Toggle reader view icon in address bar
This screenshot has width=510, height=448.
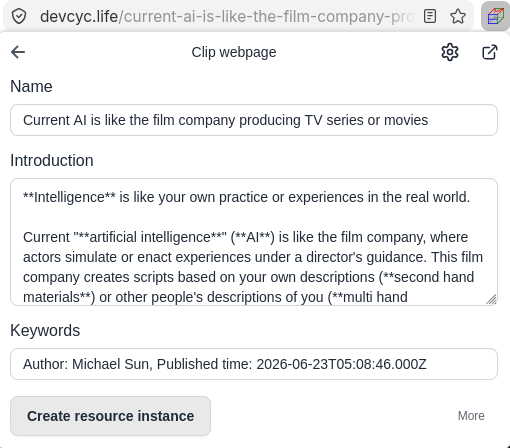click(430, 16)
